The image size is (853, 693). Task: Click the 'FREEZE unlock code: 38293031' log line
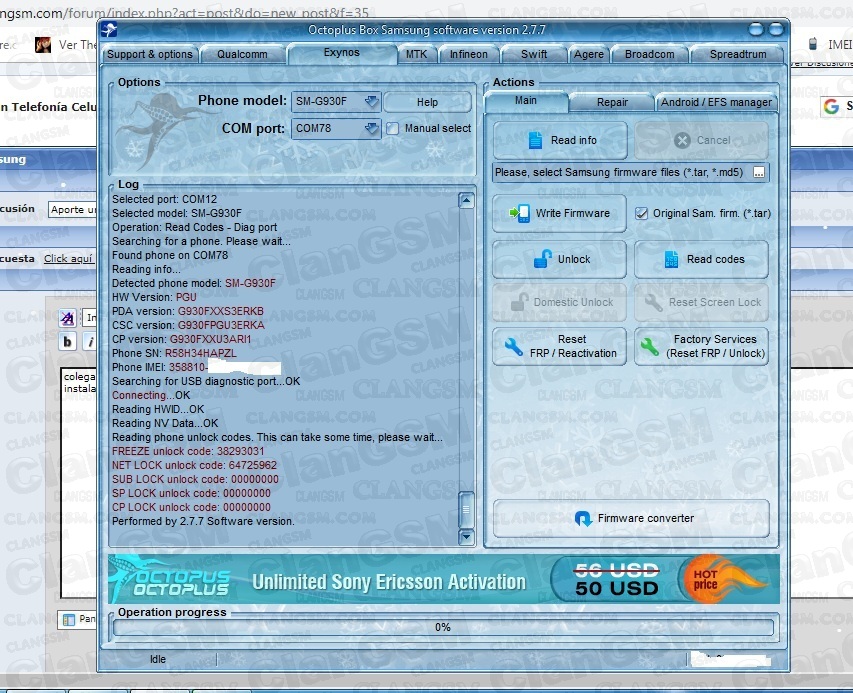tap(188, 451)
